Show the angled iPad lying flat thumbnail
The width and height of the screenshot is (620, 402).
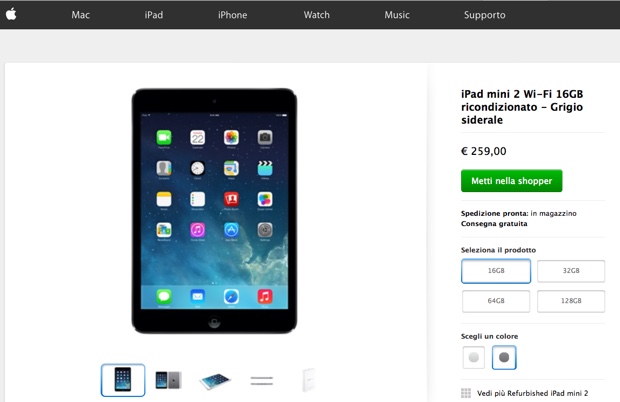point(215,381)
